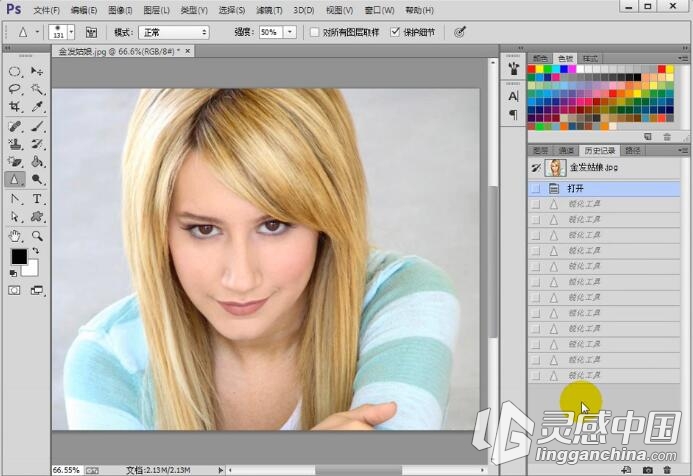The width and height of the screenshot is (693, 476).
Task: Swap foreground and background colors
Action: click(36, 251)
